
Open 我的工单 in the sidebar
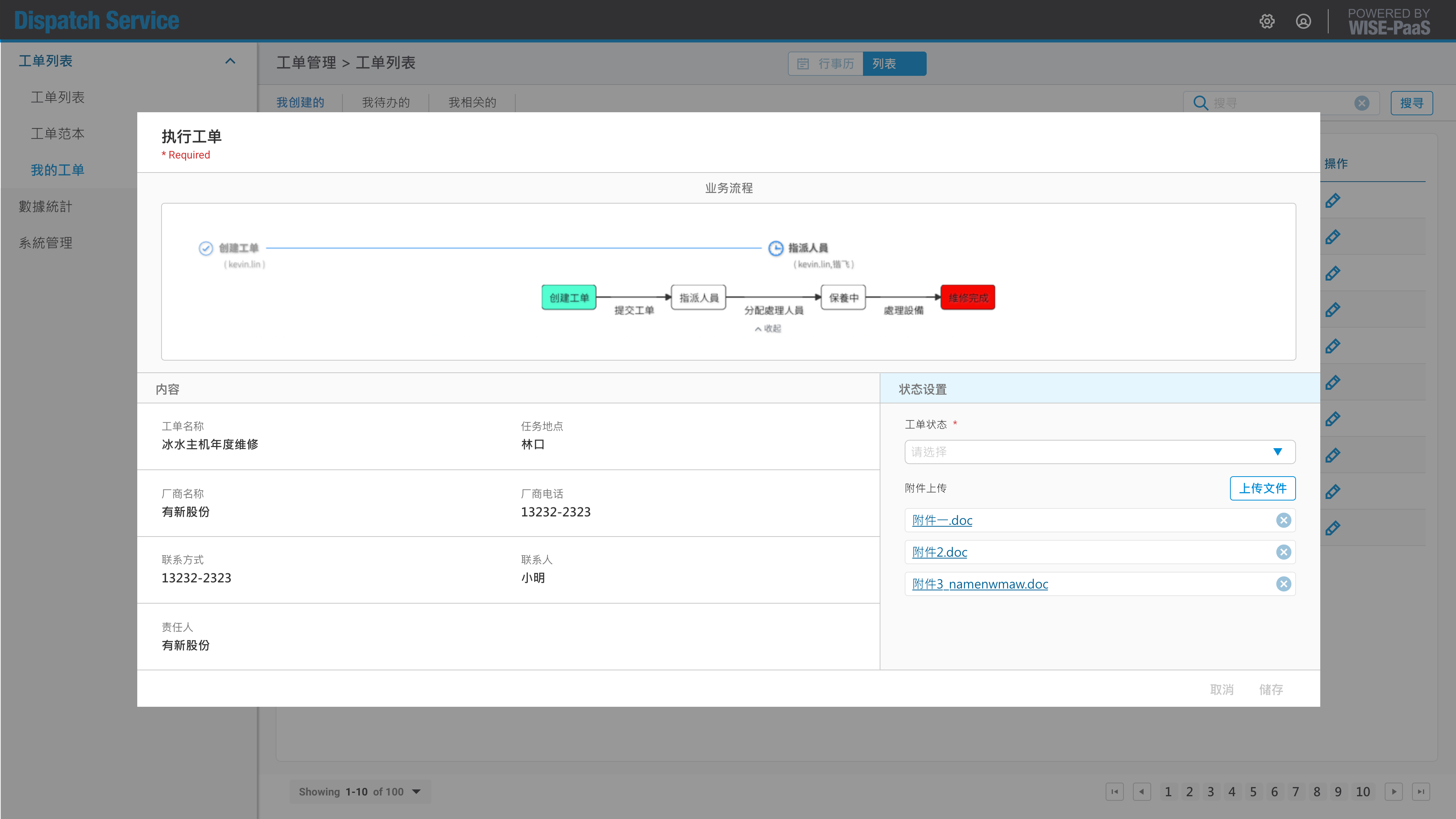(57, 170)
